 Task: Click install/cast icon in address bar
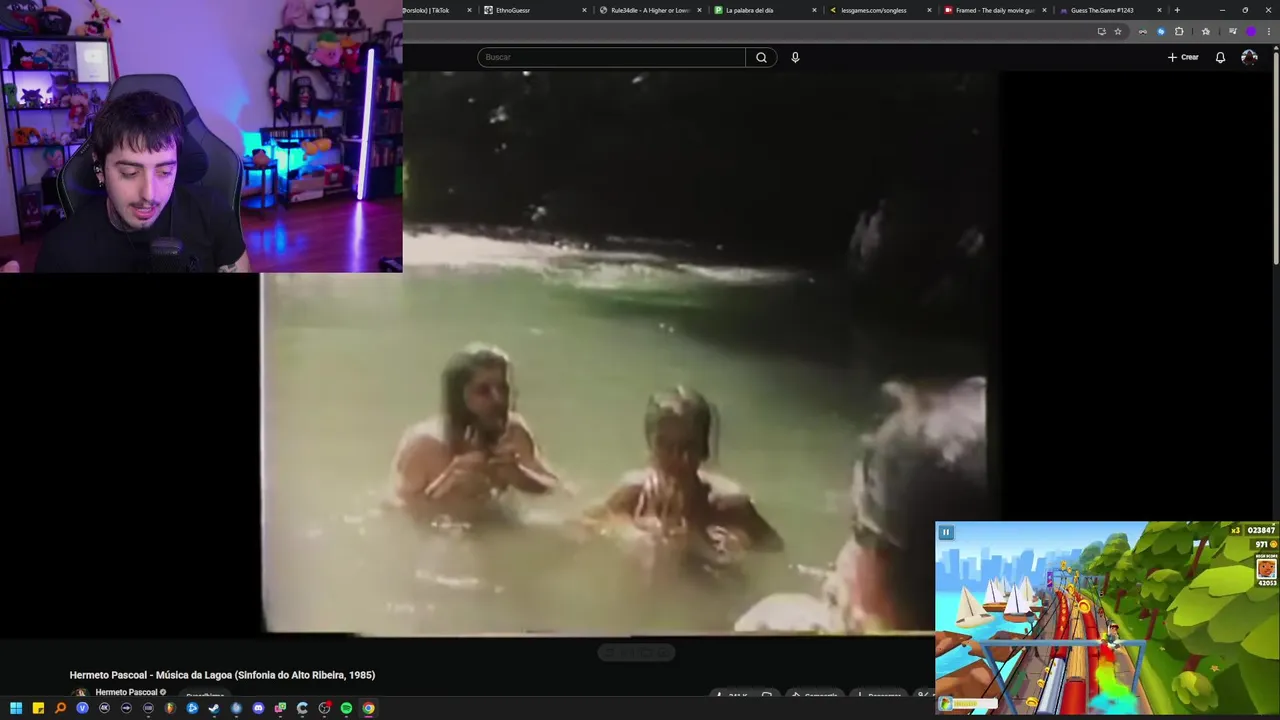[1102, 31]
